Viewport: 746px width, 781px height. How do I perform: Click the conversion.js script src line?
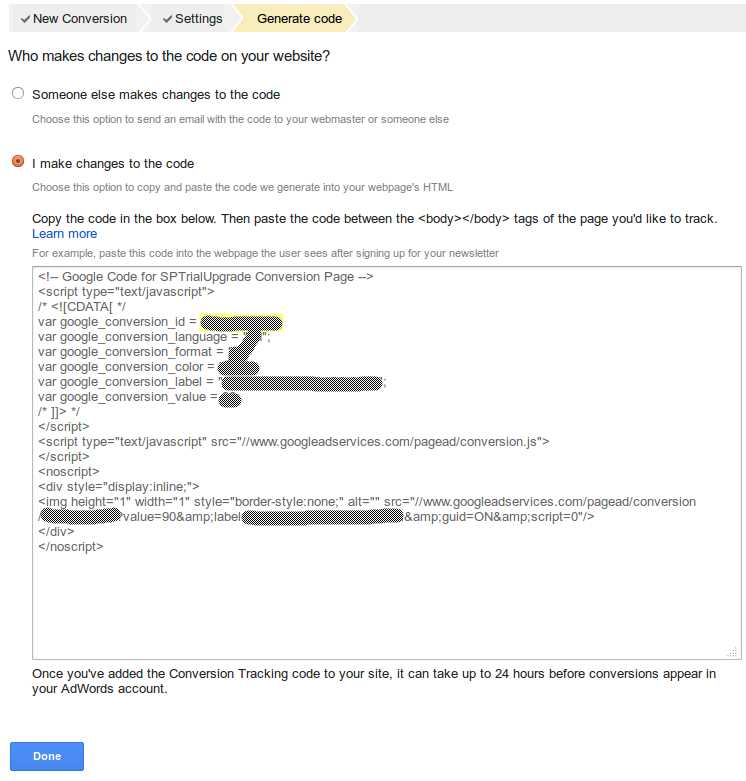(x=293, y=441)
